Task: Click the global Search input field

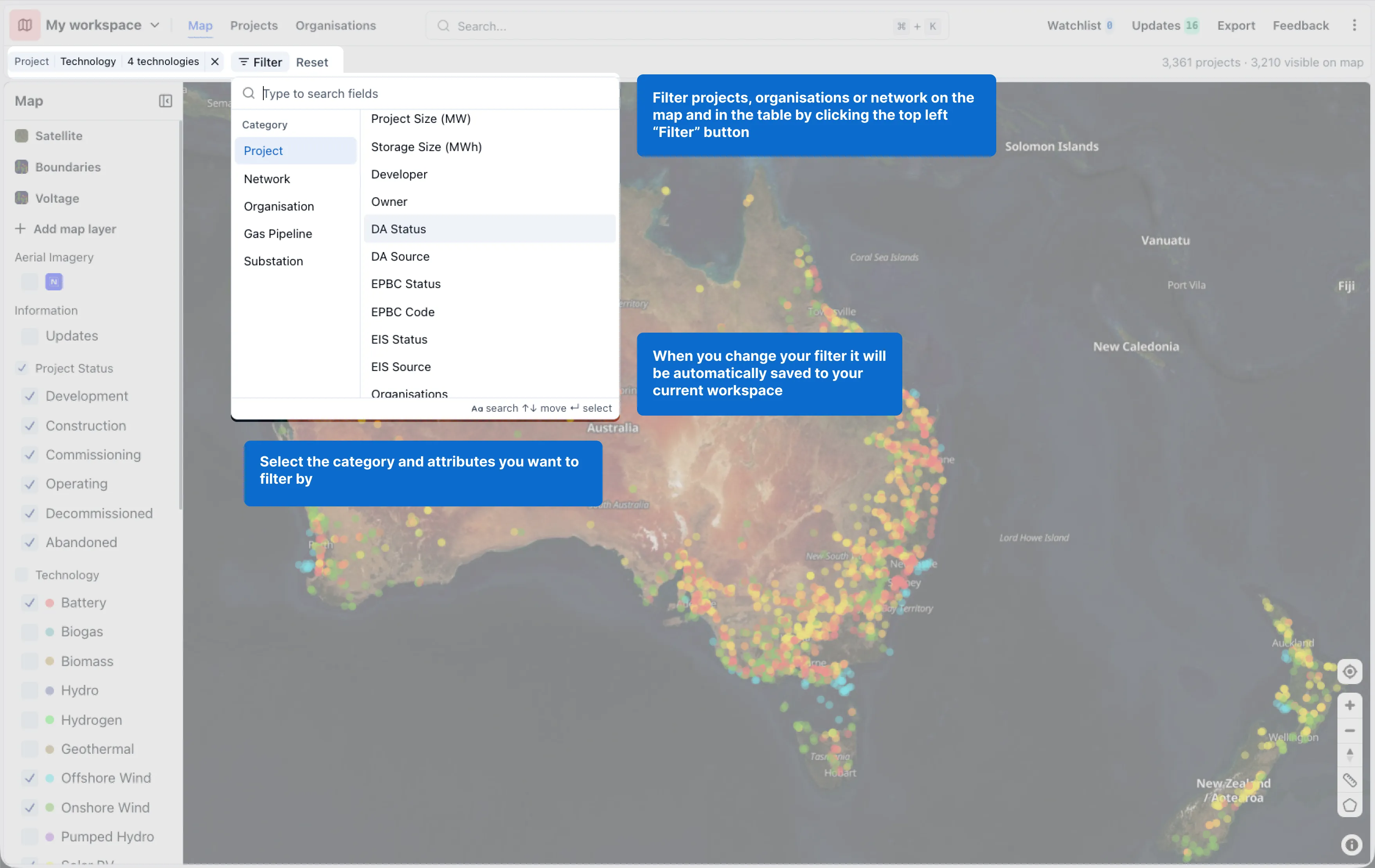Action: (x=687, y=26)
